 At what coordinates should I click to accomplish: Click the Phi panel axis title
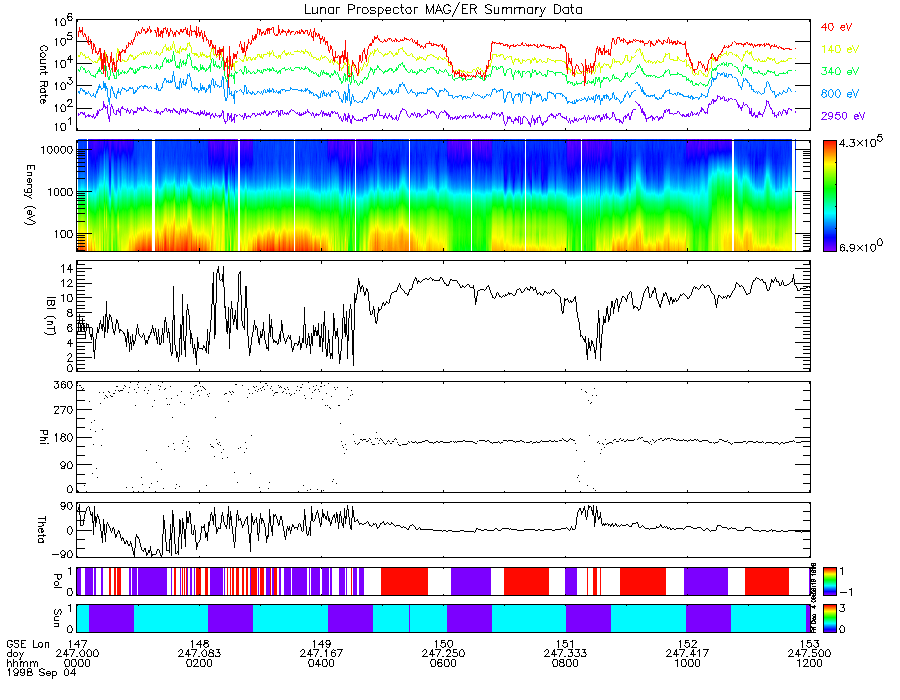click(x=43, y=436)
